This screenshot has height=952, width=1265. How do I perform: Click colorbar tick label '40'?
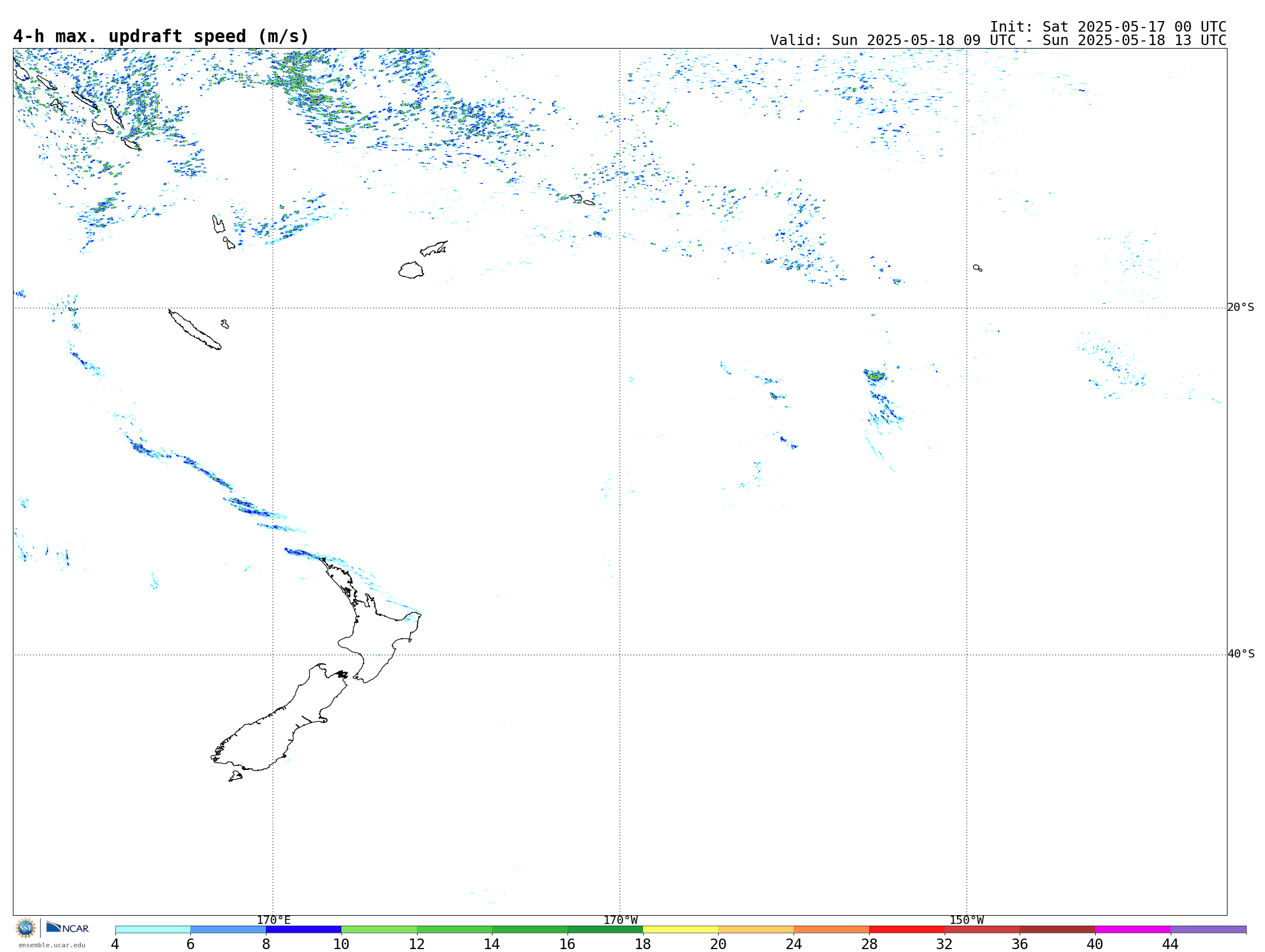(x=1095, y=944)
